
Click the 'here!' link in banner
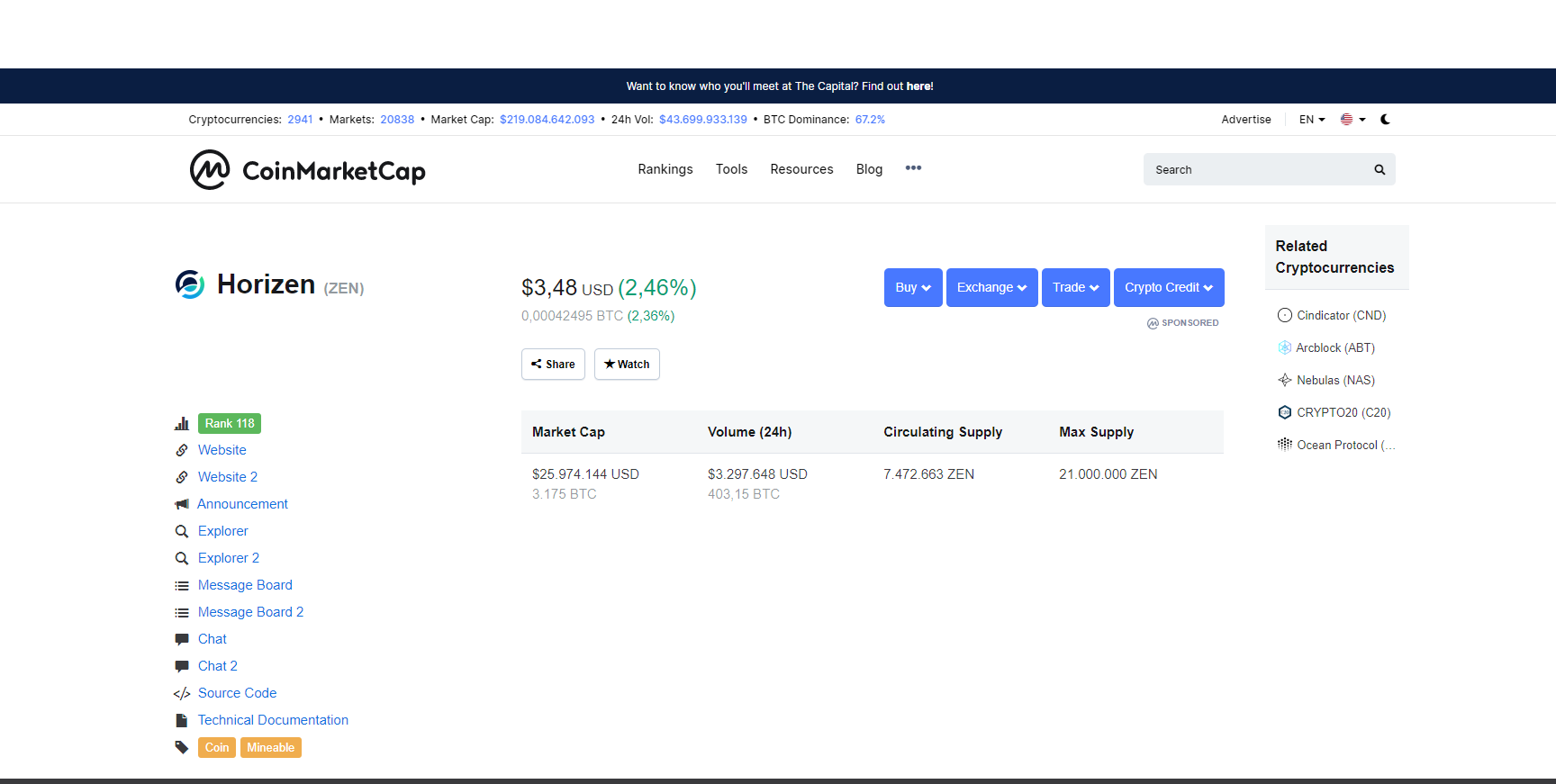919,86
